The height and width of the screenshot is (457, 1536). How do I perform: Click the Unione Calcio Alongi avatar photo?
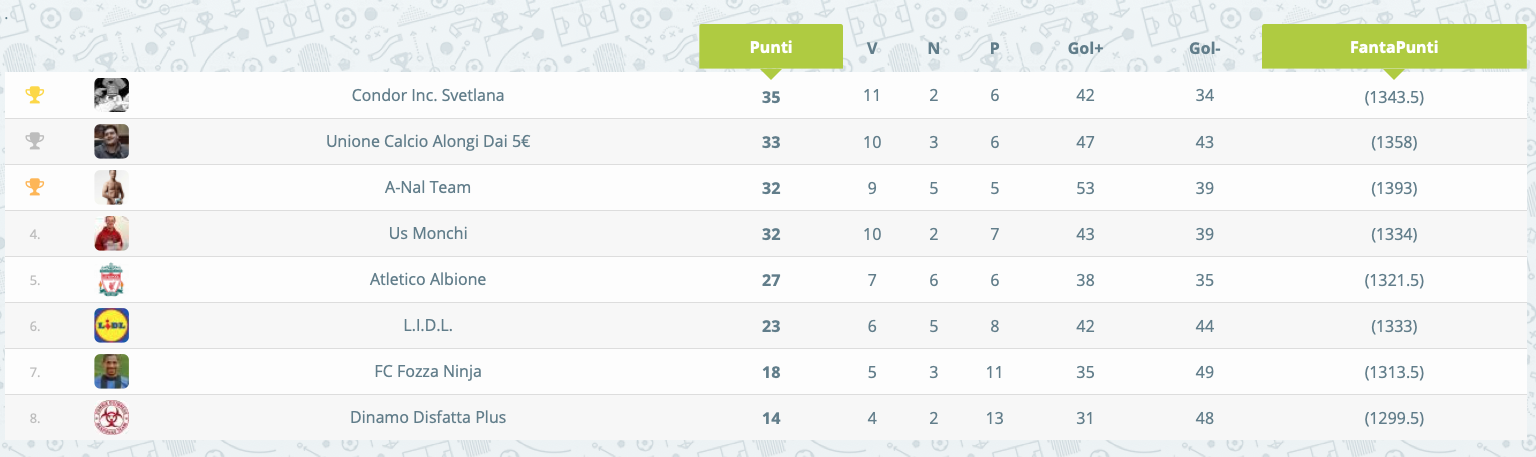[x=112, y=141]
